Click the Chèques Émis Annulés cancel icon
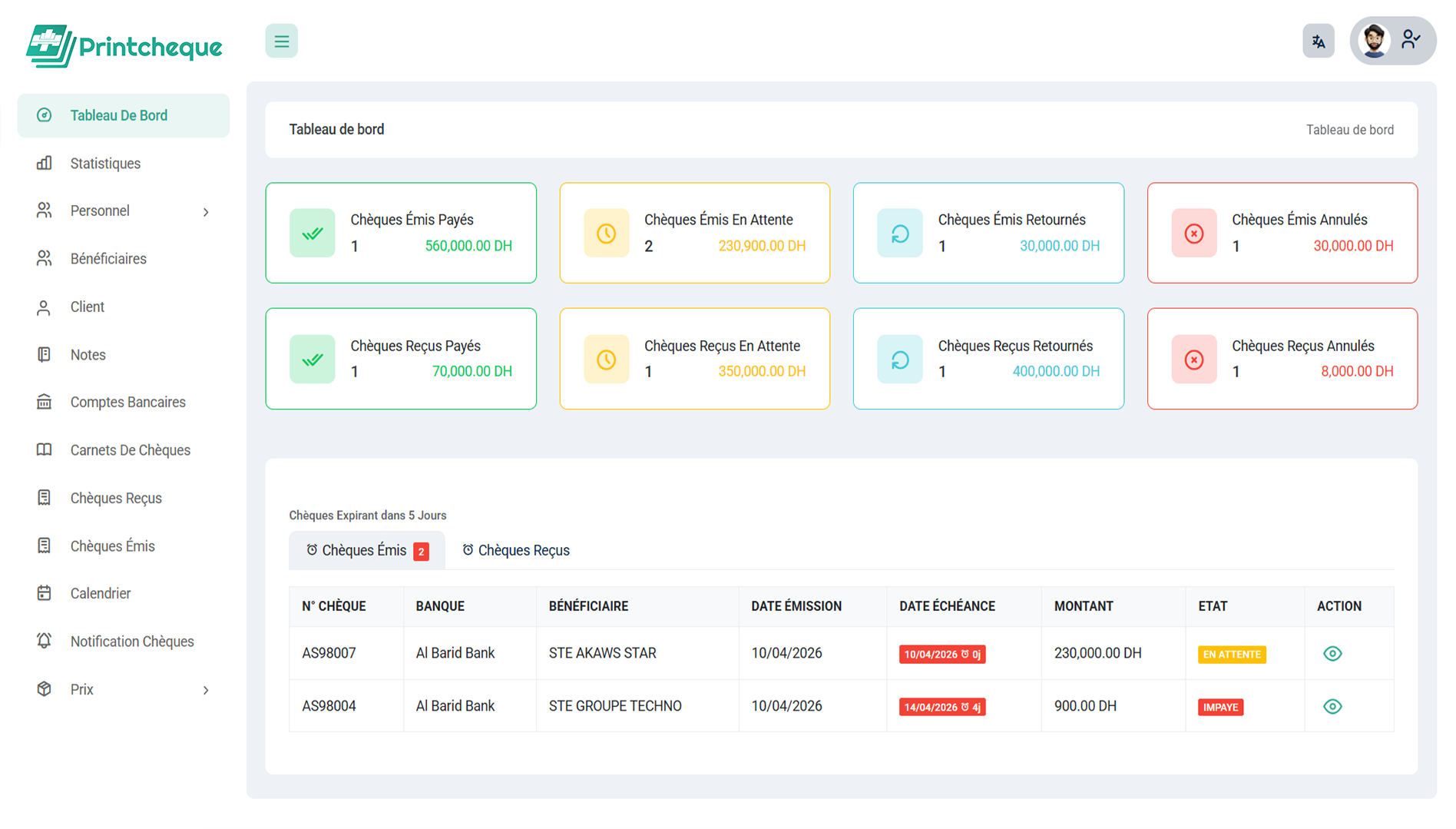Viewport: 1456px width, 829px height. 1193,234
